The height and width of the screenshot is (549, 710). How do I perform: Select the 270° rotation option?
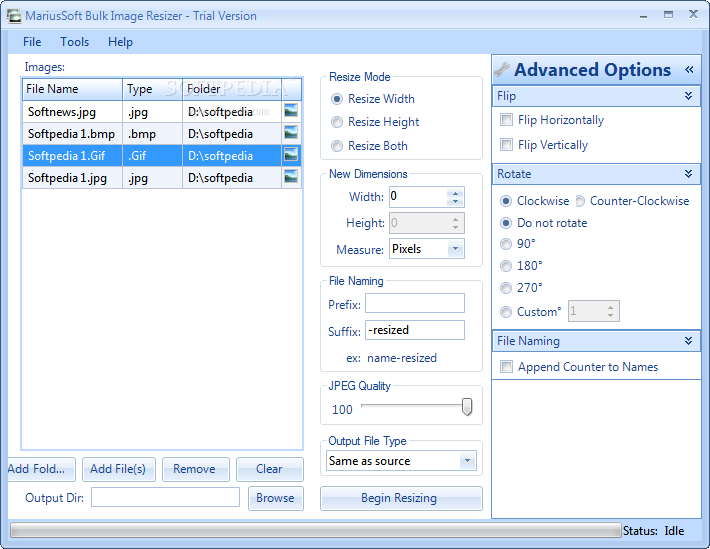pos(506,288)
